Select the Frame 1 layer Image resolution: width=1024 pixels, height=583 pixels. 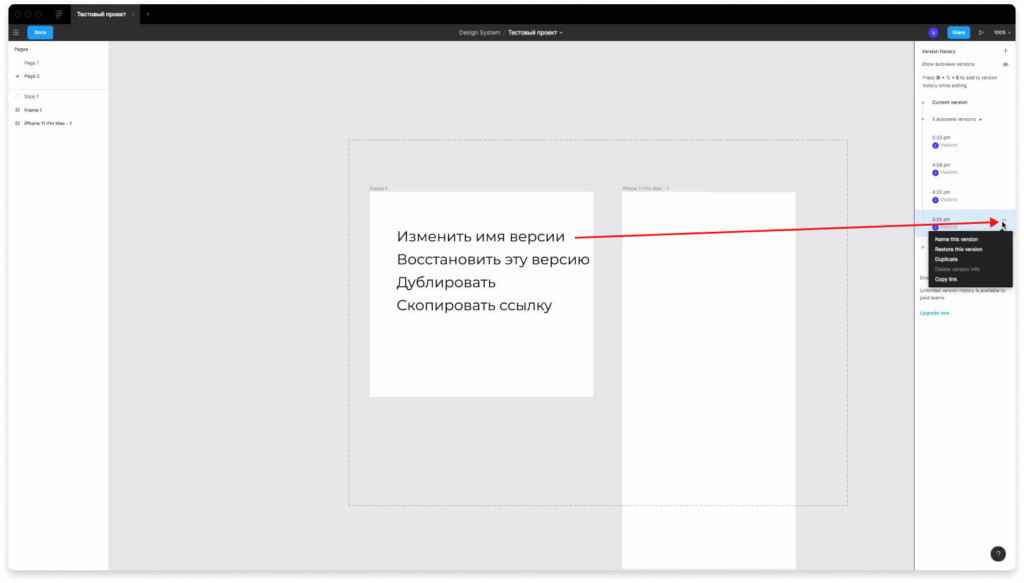coord(33,110)
